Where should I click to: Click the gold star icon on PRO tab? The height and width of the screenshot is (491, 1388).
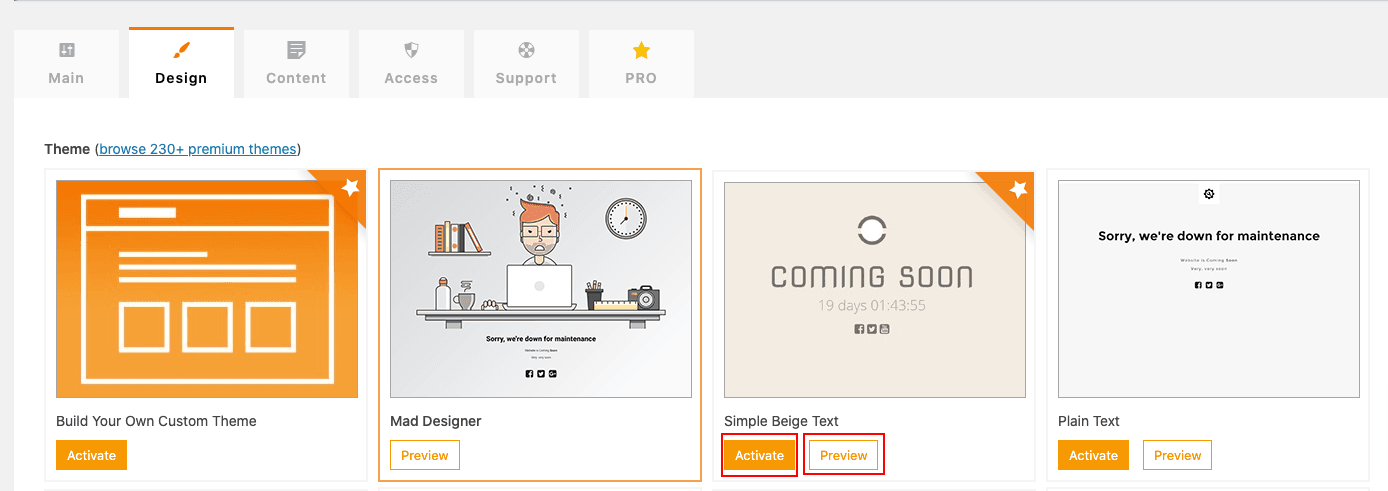641,50
